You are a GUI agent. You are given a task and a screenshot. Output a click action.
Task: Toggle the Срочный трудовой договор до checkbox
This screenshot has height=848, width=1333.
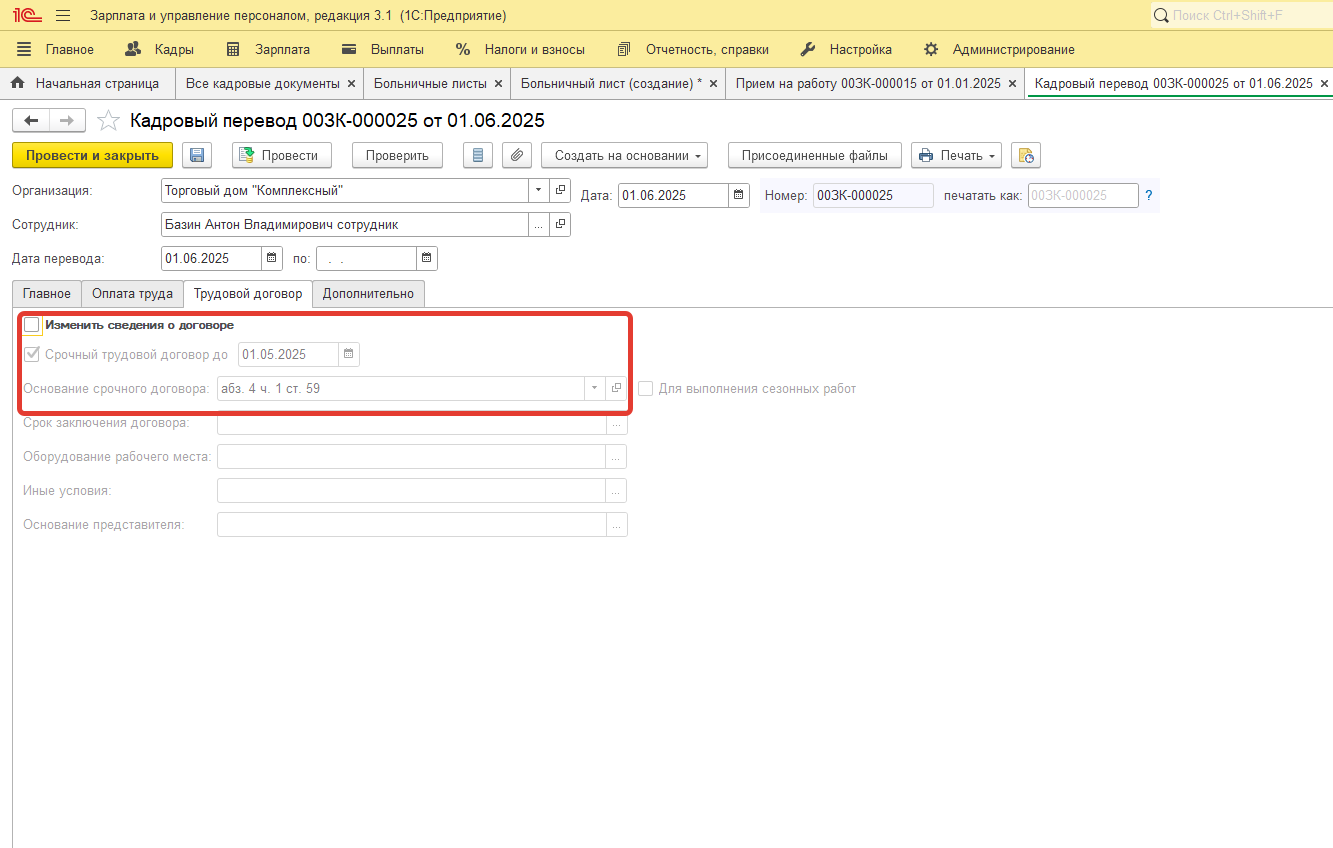32,354
